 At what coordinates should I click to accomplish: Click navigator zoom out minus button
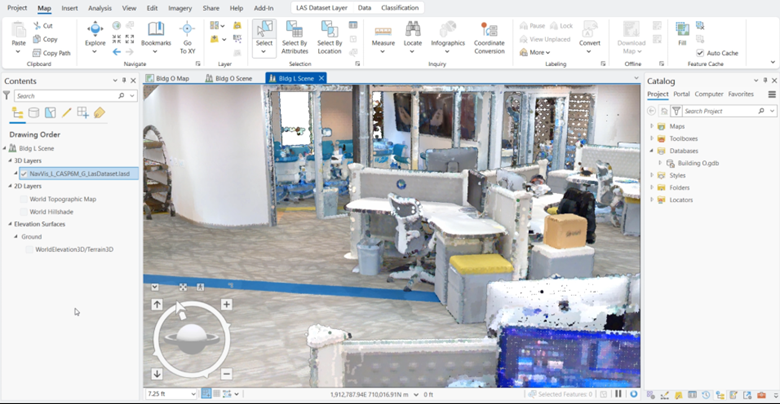tap(226, 374)
